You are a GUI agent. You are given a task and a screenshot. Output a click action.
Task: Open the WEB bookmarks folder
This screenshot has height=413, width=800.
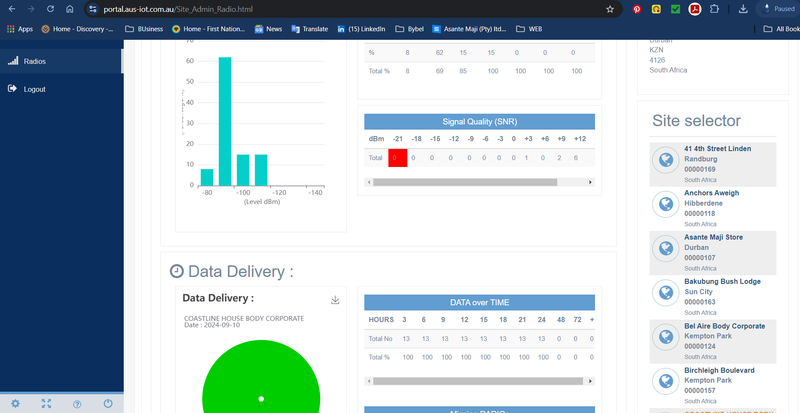[x=529, y=29]
